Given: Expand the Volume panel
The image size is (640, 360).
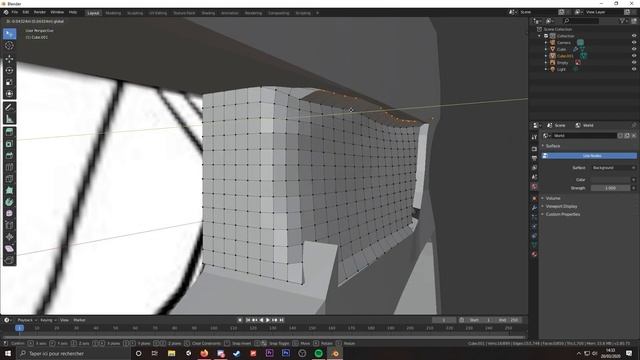Looking at the screenshot, I should 553,198.
